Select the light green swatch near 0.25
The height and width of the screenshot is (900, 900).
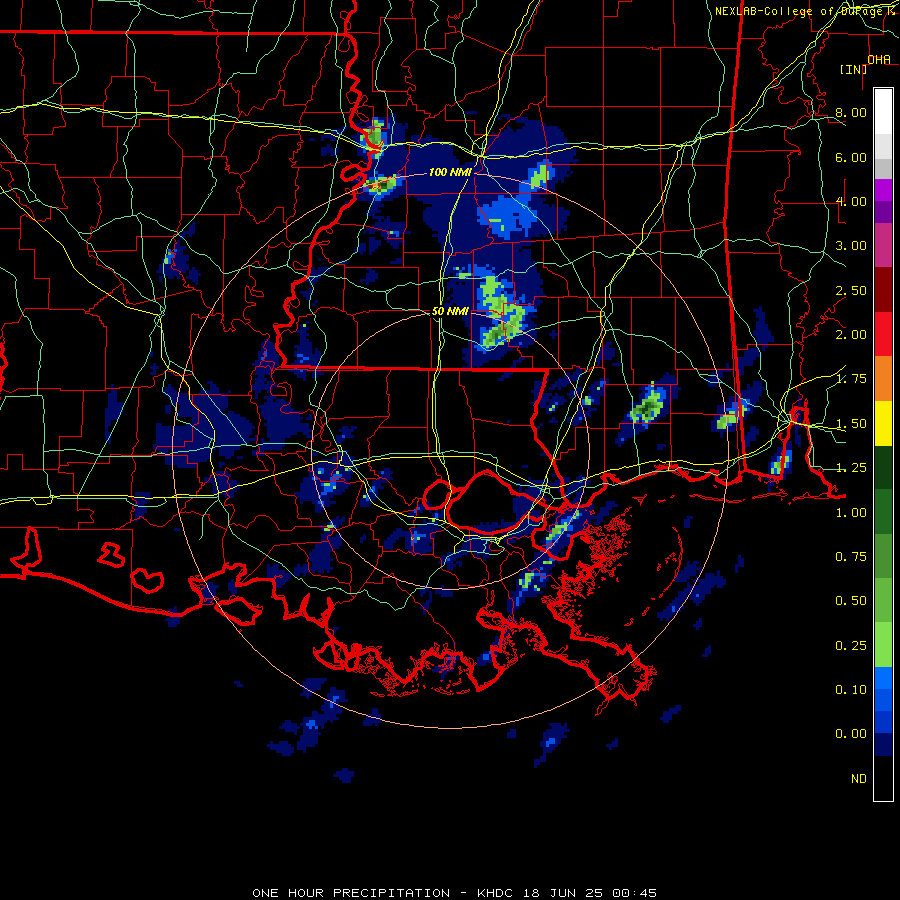883,645
